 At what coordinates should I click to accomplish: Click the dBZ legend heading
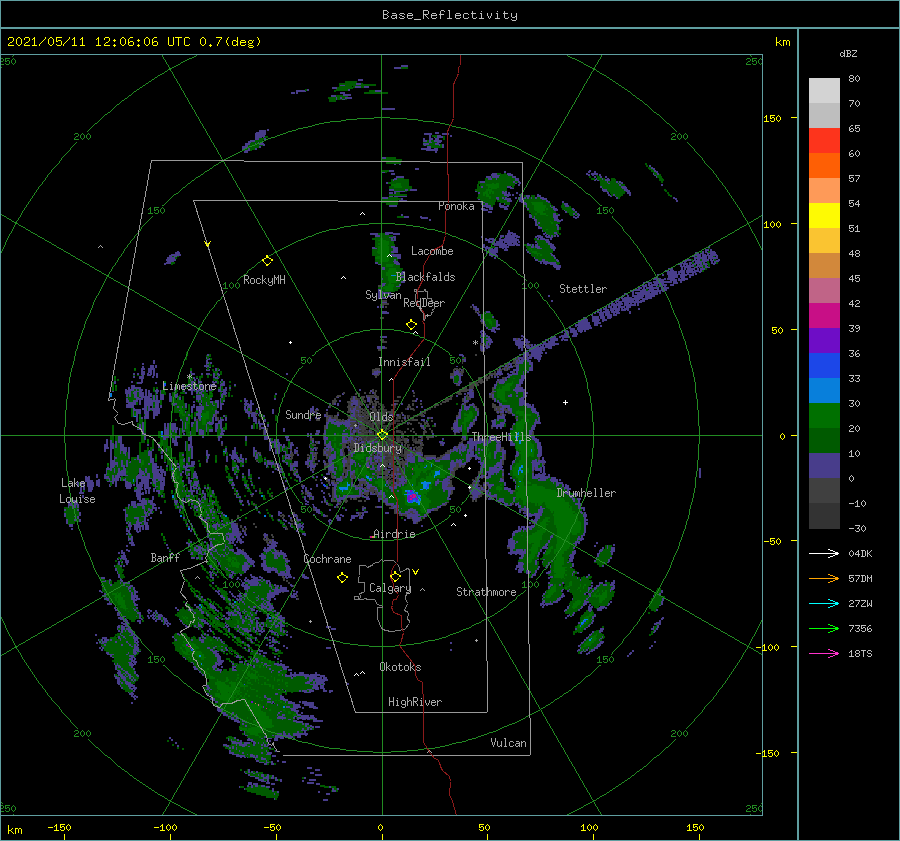tap(848, 53)
